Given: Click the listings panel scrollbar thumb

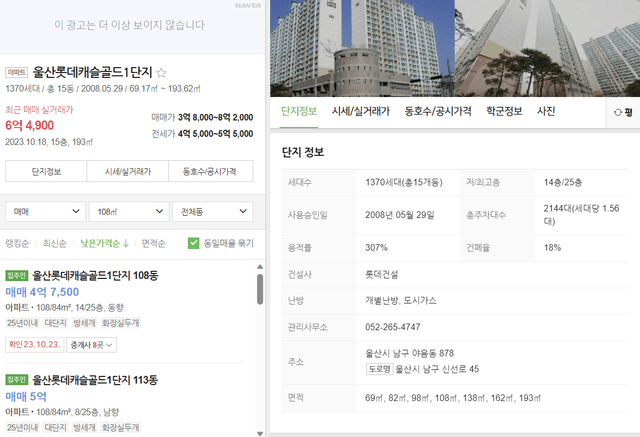Looking at the screenshot, I should point(260,289).
